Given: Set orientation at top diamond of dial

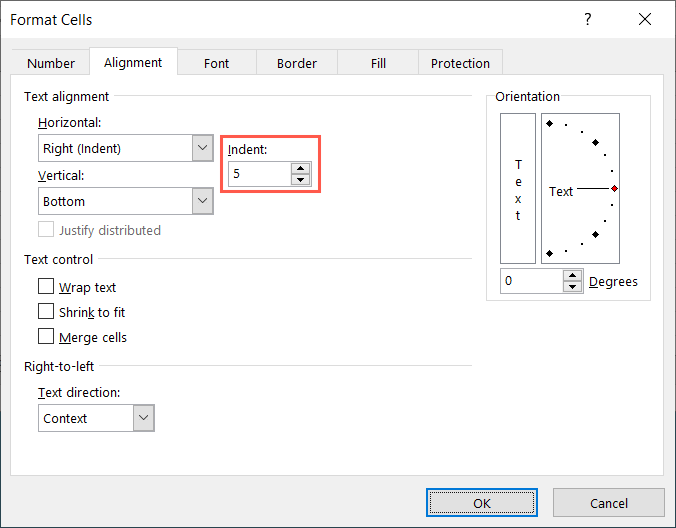Looking at the screenshot, I should coord(549,124).
